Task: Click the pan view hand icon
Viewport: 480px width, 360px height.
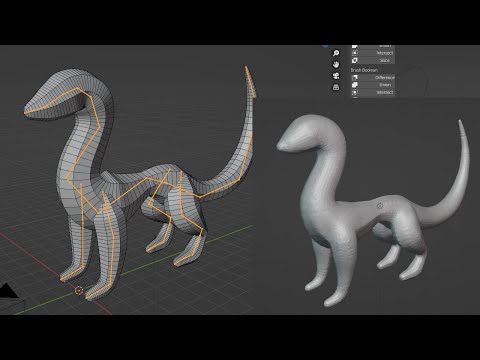Action: coord(336,64)
